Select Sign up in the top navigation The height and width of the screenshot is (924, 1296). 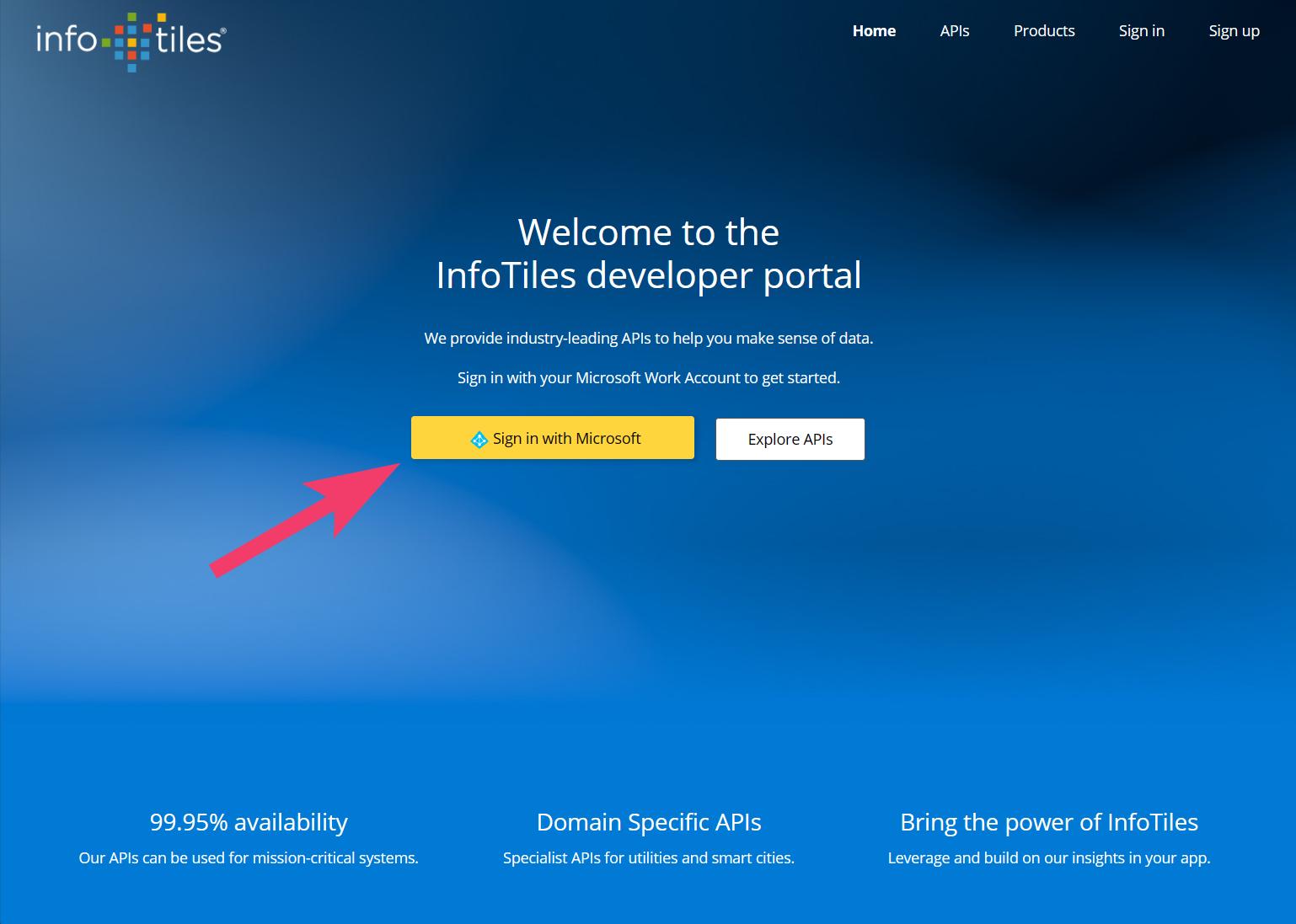(1234, 31)
